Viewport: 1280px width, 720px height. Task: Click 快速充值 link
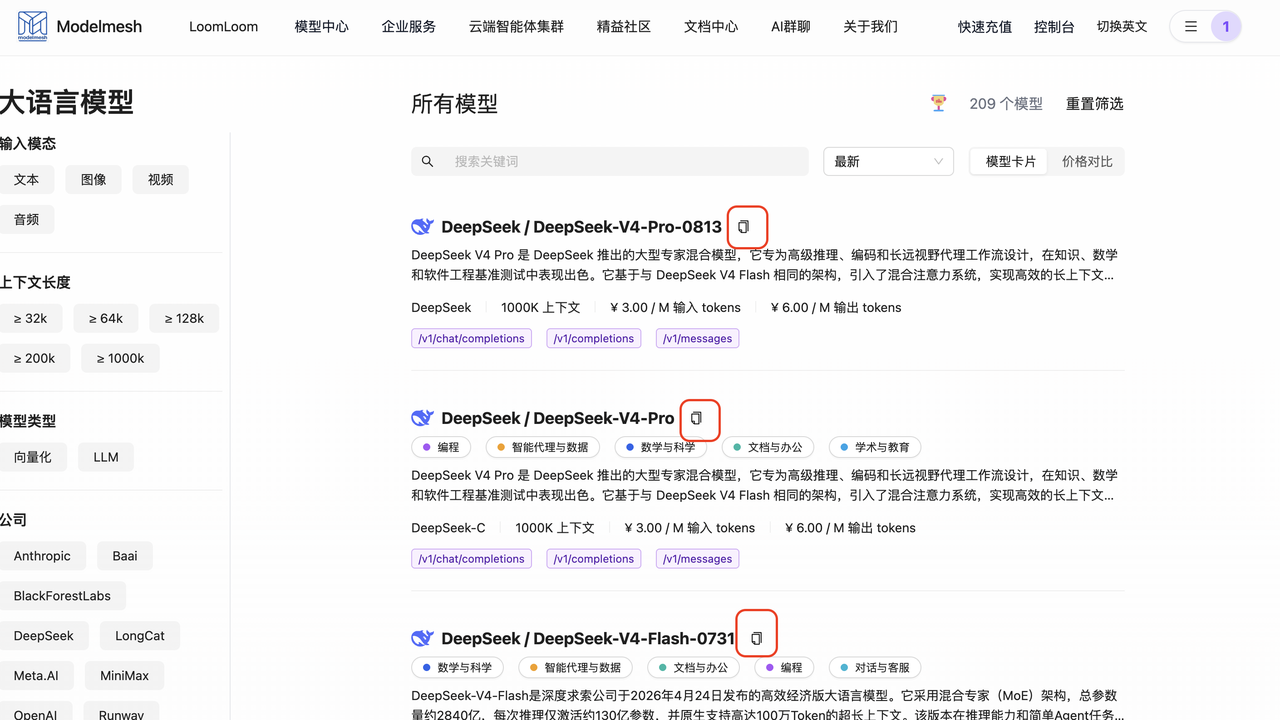pyautogui.click(x=985, y=27)
